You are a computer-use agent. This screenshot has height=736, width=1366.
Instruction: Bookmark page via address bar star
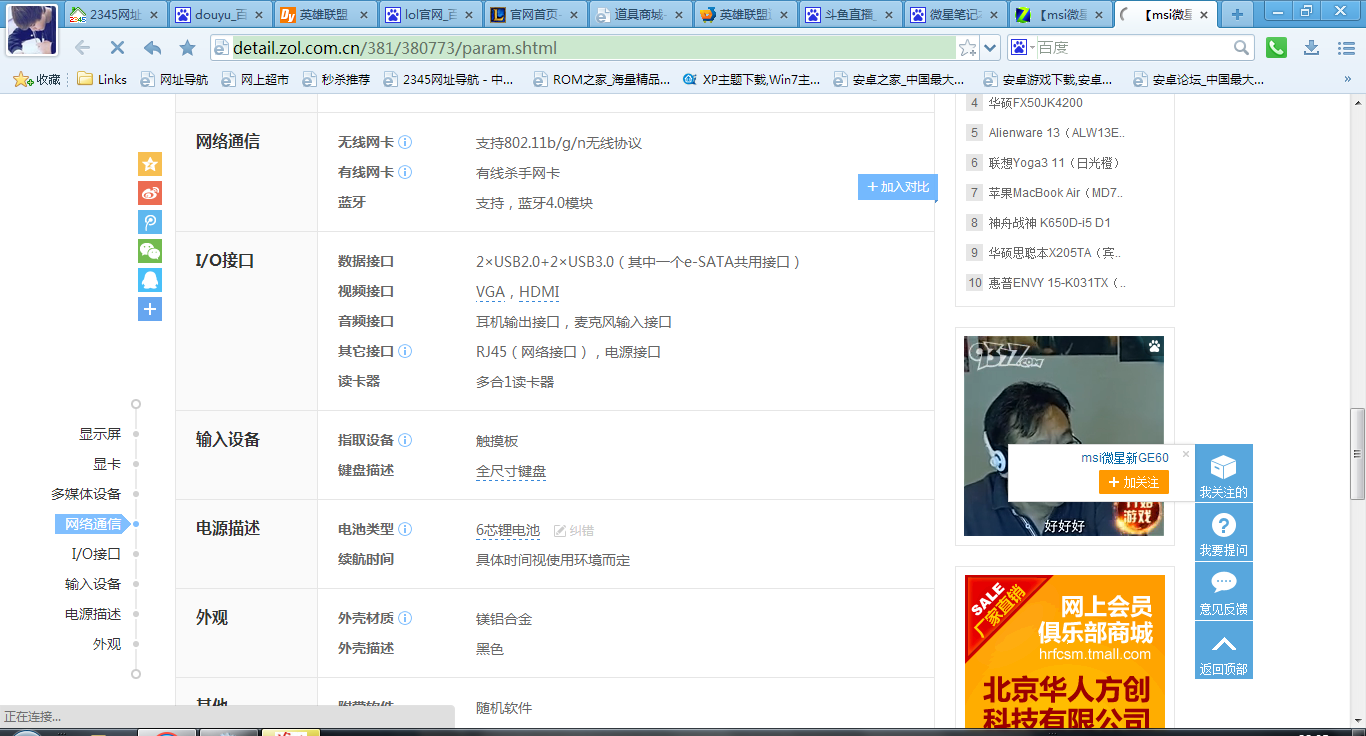(967, 48)
